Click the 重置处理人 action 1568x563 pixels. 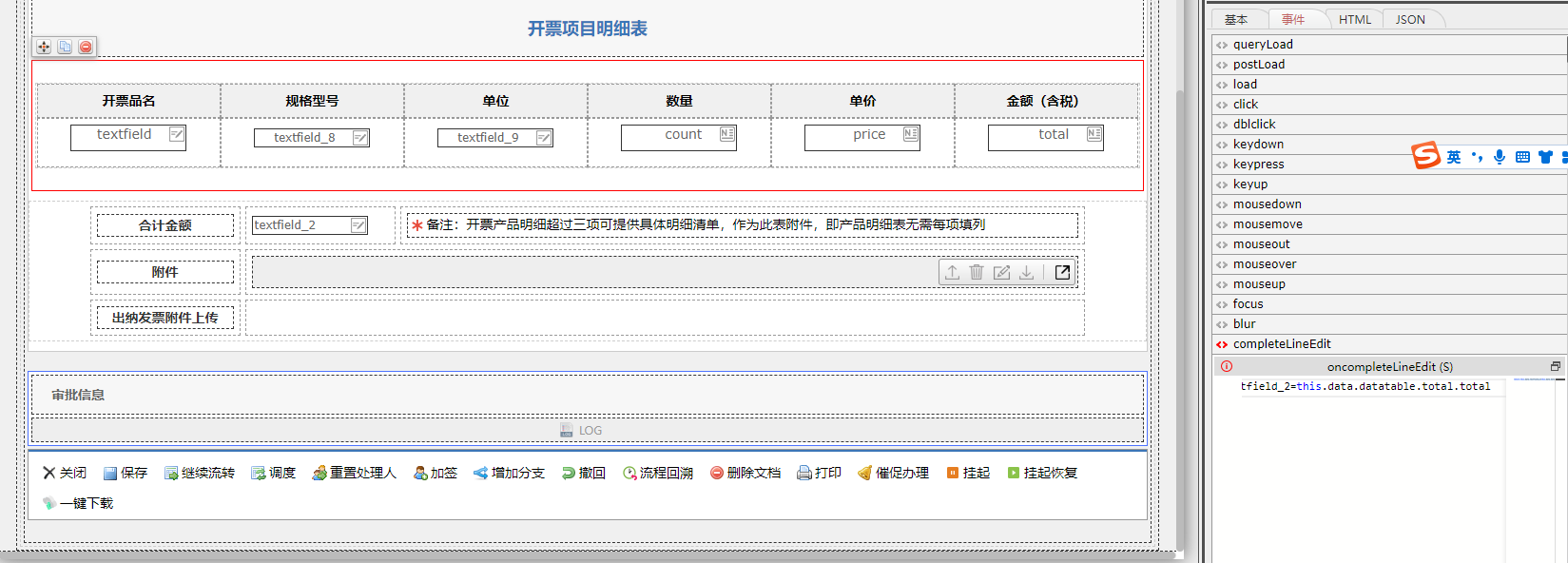(x=355, y=473)
